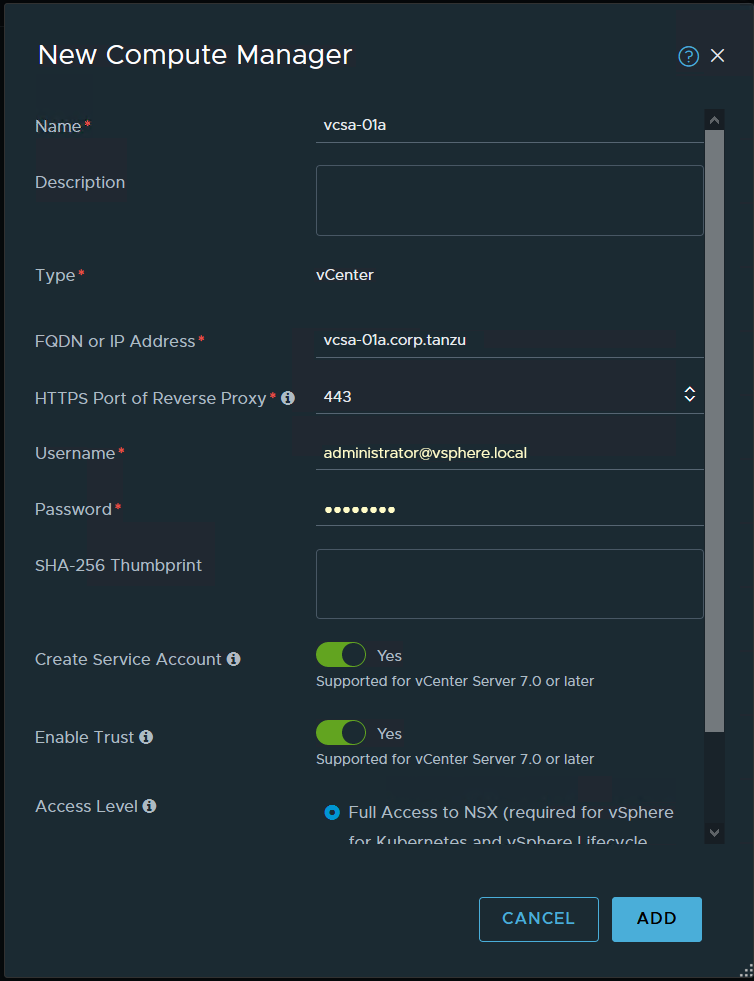
Task: Click the HTTPS Port of Reverse Proxy label
Action: tap(151, 399)
